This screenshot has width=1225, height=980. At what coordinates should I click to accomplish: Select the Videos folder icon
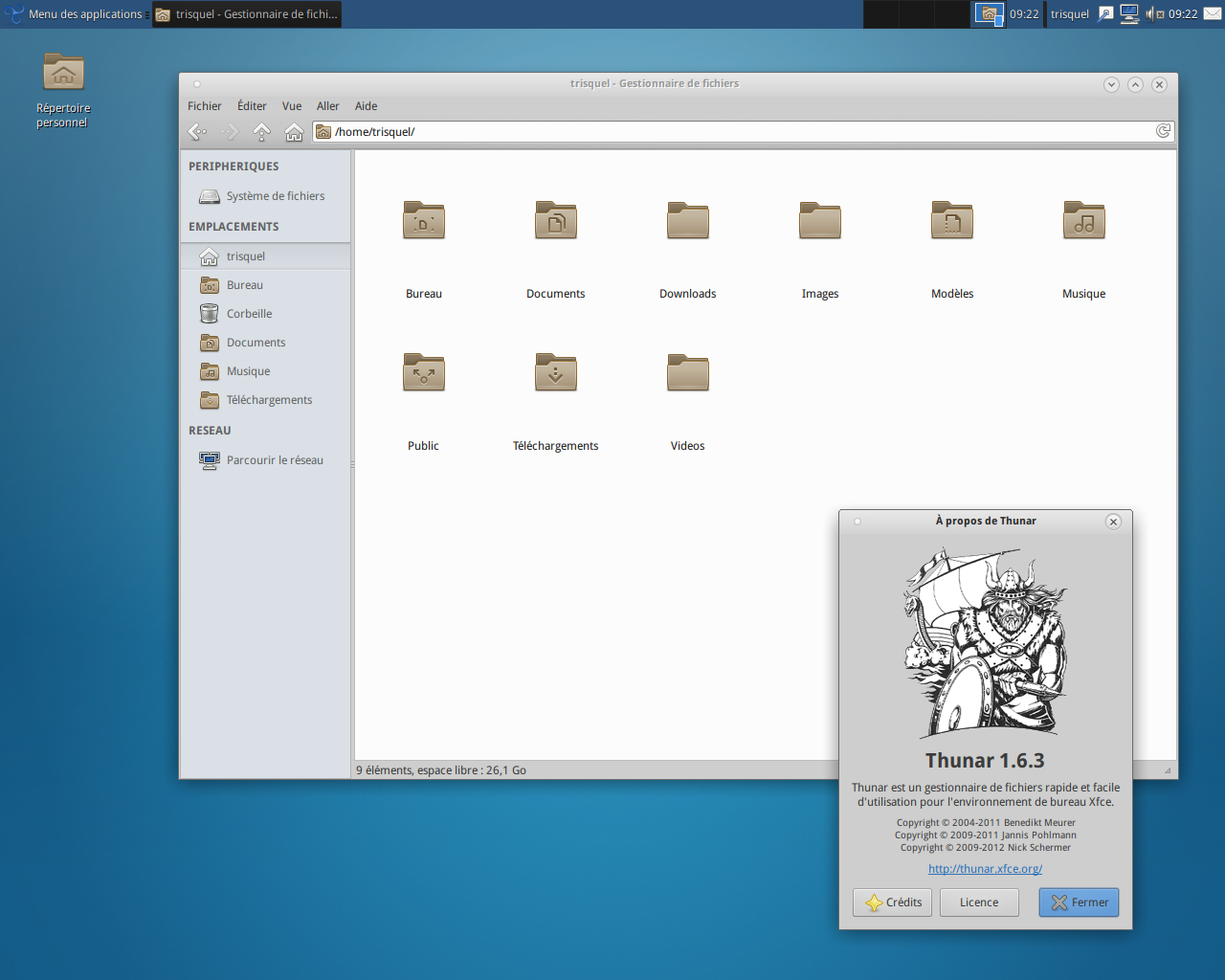687,373
